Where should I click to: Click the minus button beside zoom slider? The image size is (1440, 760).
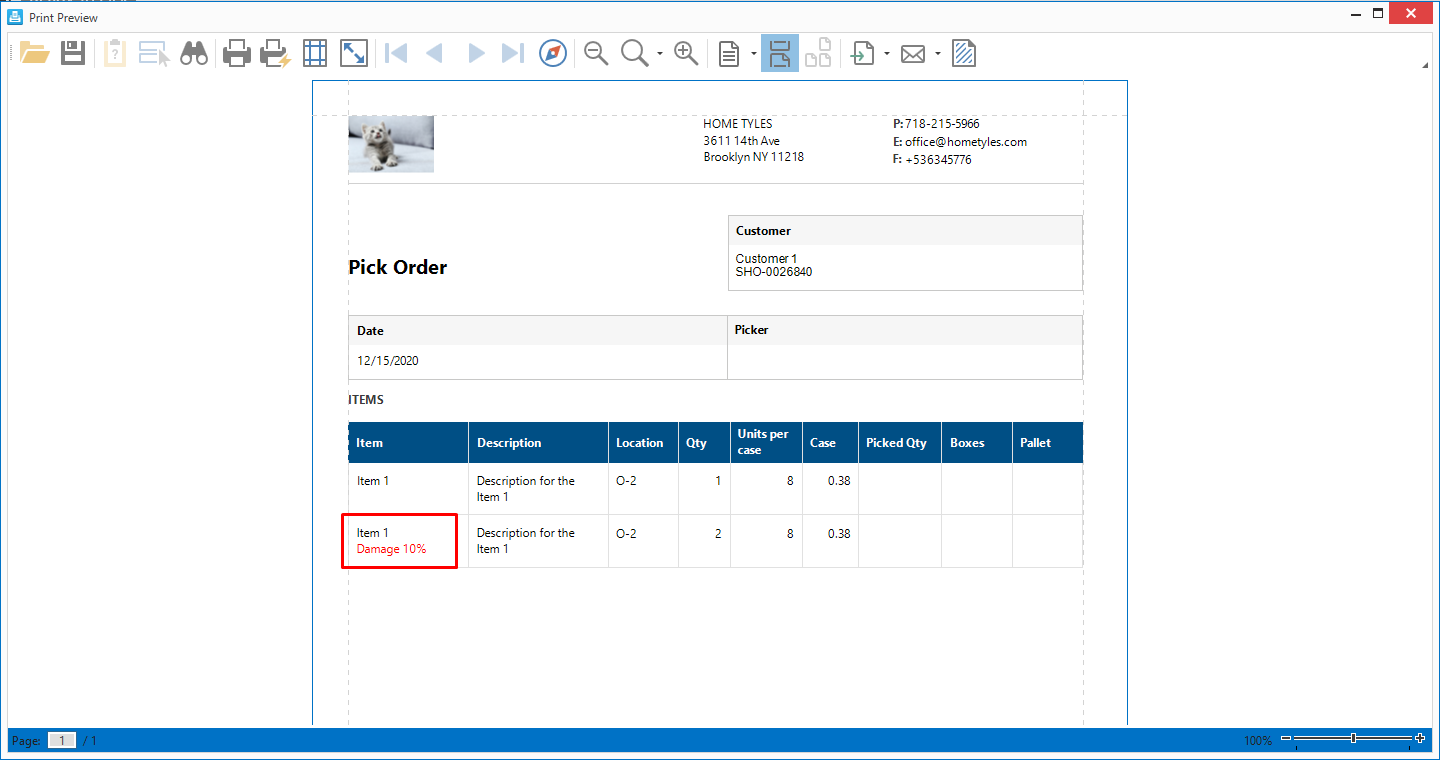pos(1286,739)
